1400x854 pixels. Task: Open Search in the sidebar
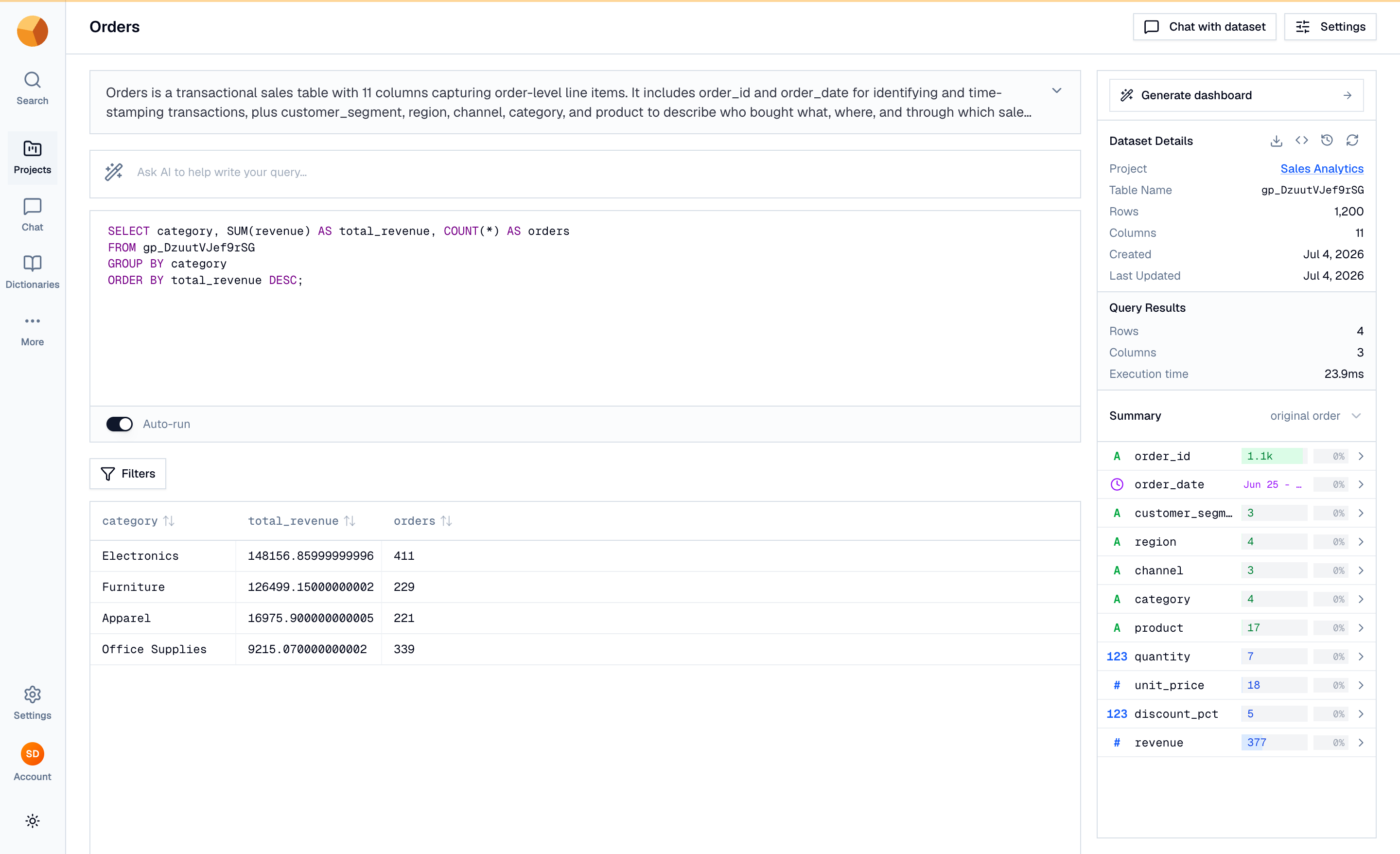33,88
